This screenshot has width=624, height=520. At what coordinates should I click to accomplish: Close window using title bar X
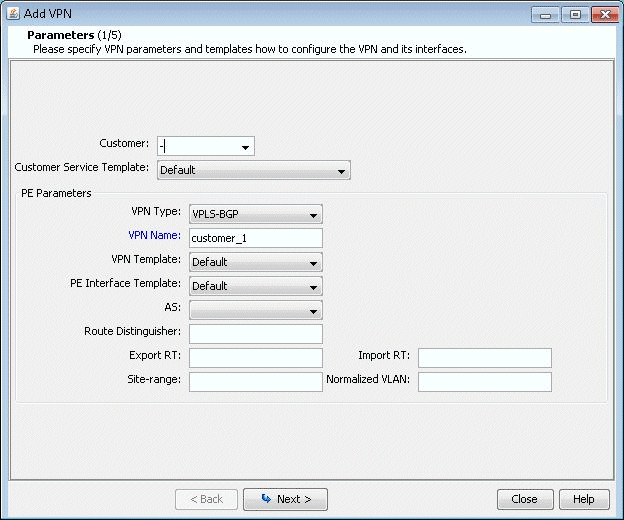pos(603,14)
